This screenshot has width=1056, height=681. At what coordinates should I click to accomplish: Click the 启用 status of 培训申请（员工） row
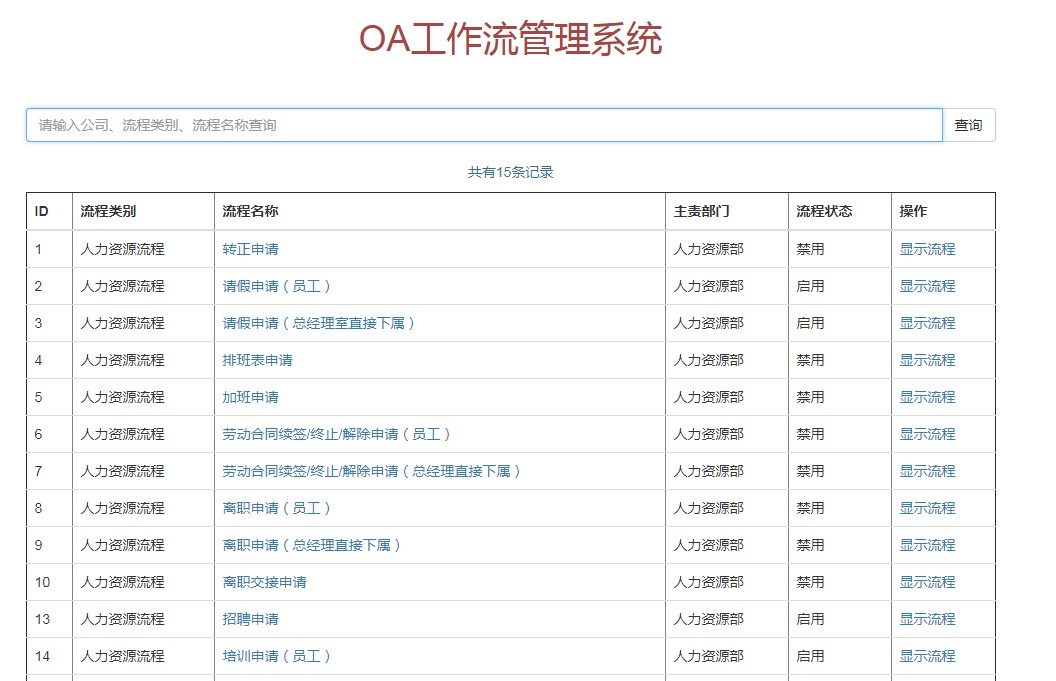click(810, 657)
